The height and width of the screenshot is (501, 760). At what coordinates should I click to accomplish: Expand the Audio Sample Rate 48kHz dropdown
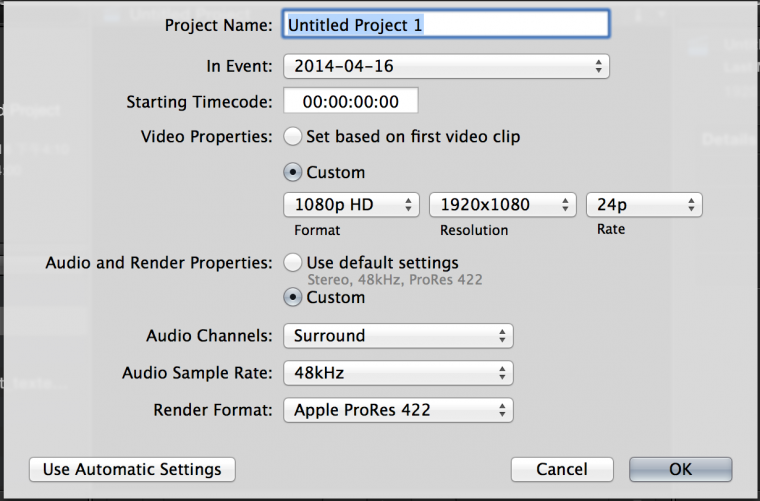[398, 373]
